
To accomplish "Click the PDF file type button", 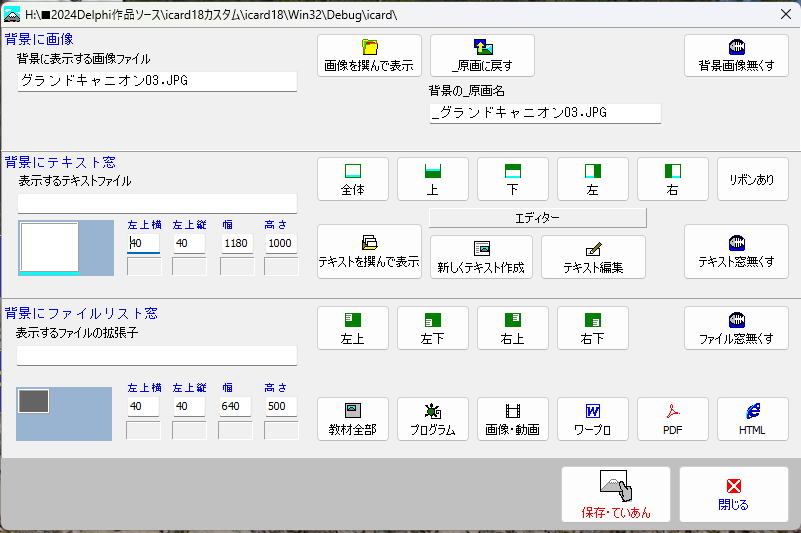I will coord(672,419).
